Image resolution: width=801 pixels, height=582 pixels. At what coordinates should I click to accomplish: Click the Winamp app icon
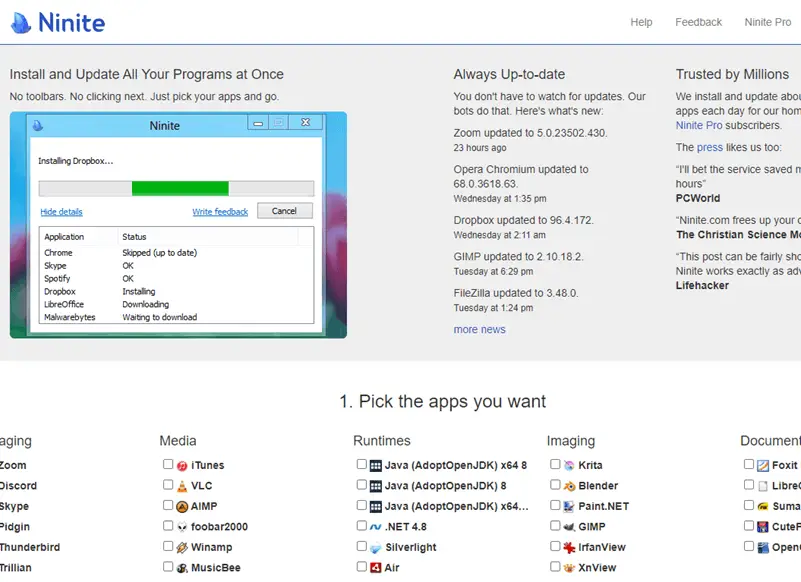click(182, 547)
